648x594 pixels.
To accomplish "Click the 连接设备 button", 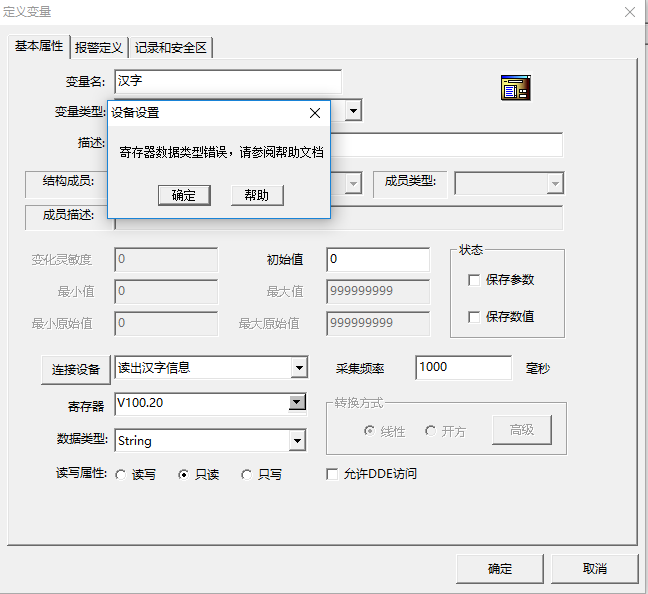I will tap(76, 370).
